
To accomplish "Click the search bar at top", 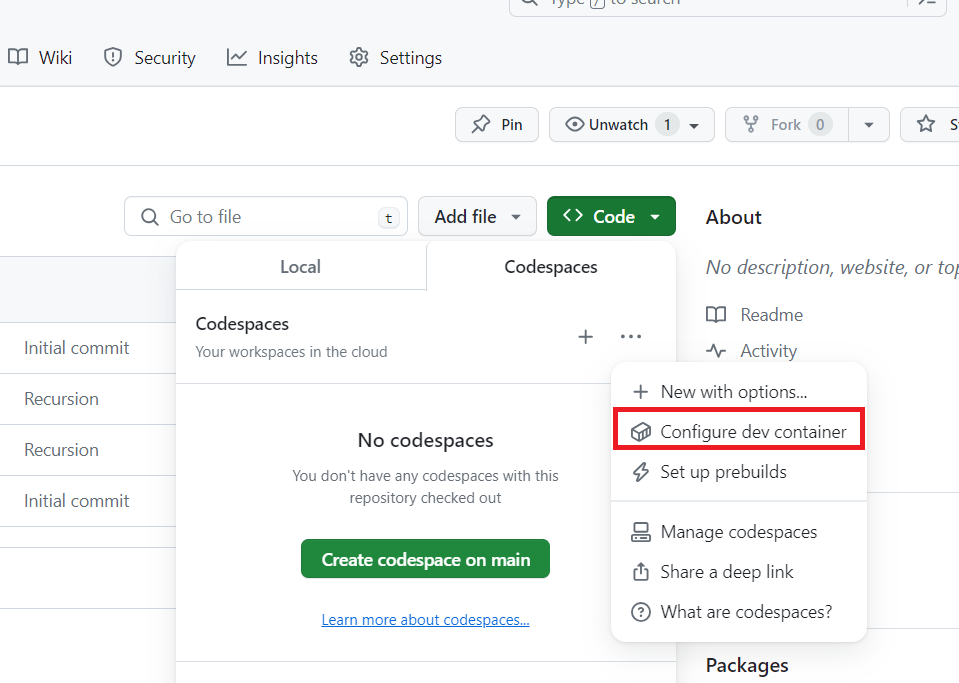I will point(728,5).
